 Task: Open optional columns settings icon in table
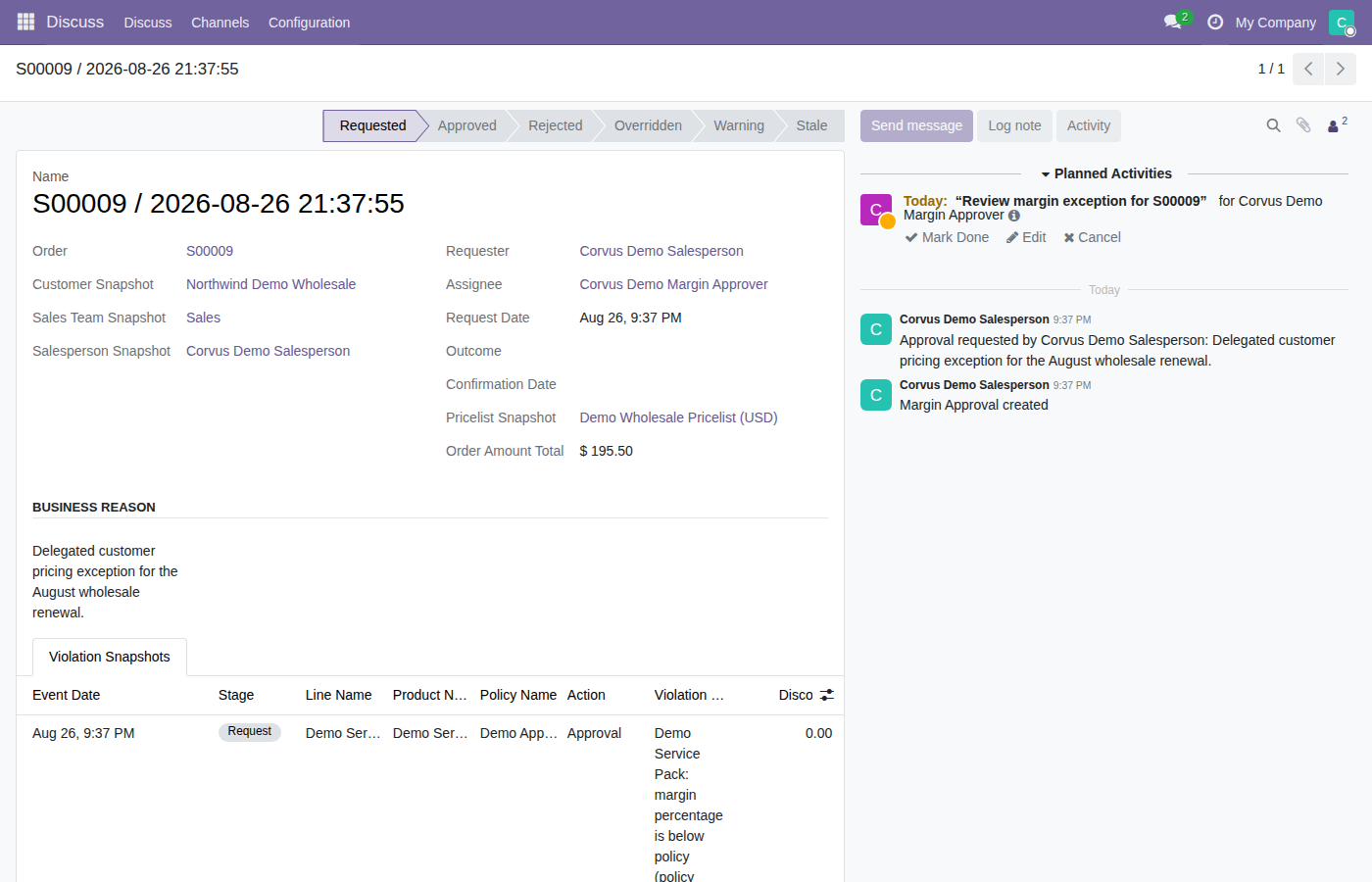[x=827, y=695]
